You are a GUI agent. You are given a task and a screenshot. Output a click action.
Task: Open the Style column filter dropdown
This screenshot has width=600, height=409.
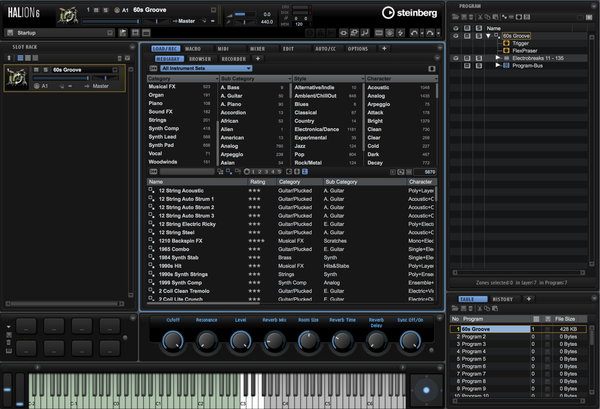[x=362, y=78]
